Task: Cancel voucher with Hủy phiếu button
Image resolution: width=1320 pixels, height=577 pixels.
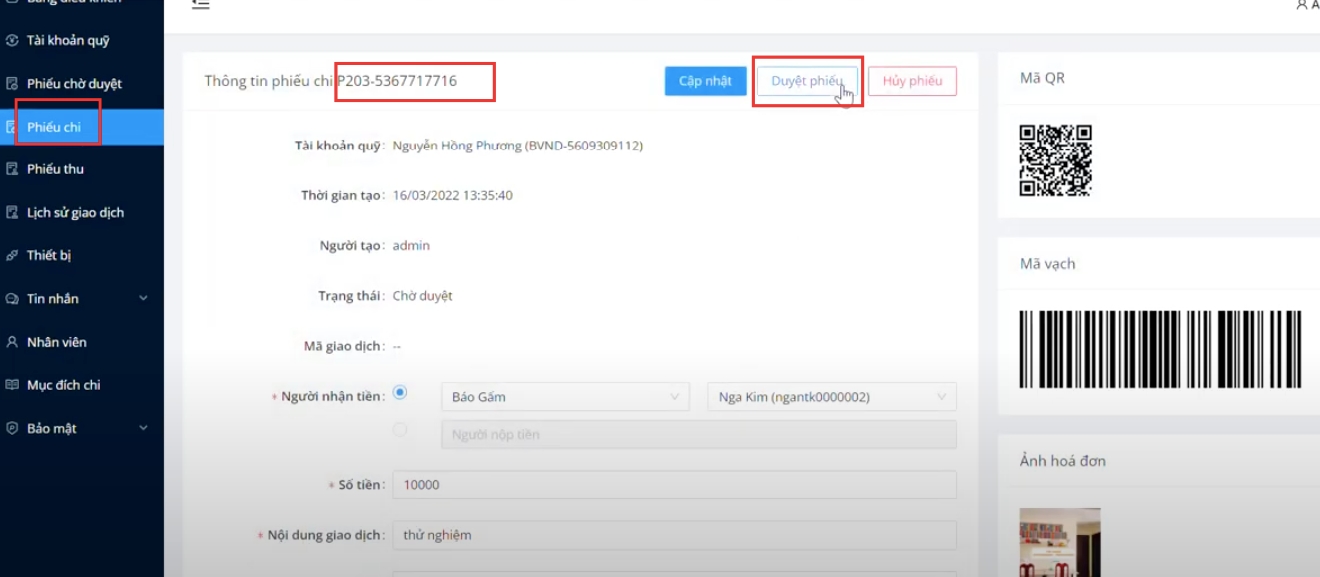Action: [912, 81]
